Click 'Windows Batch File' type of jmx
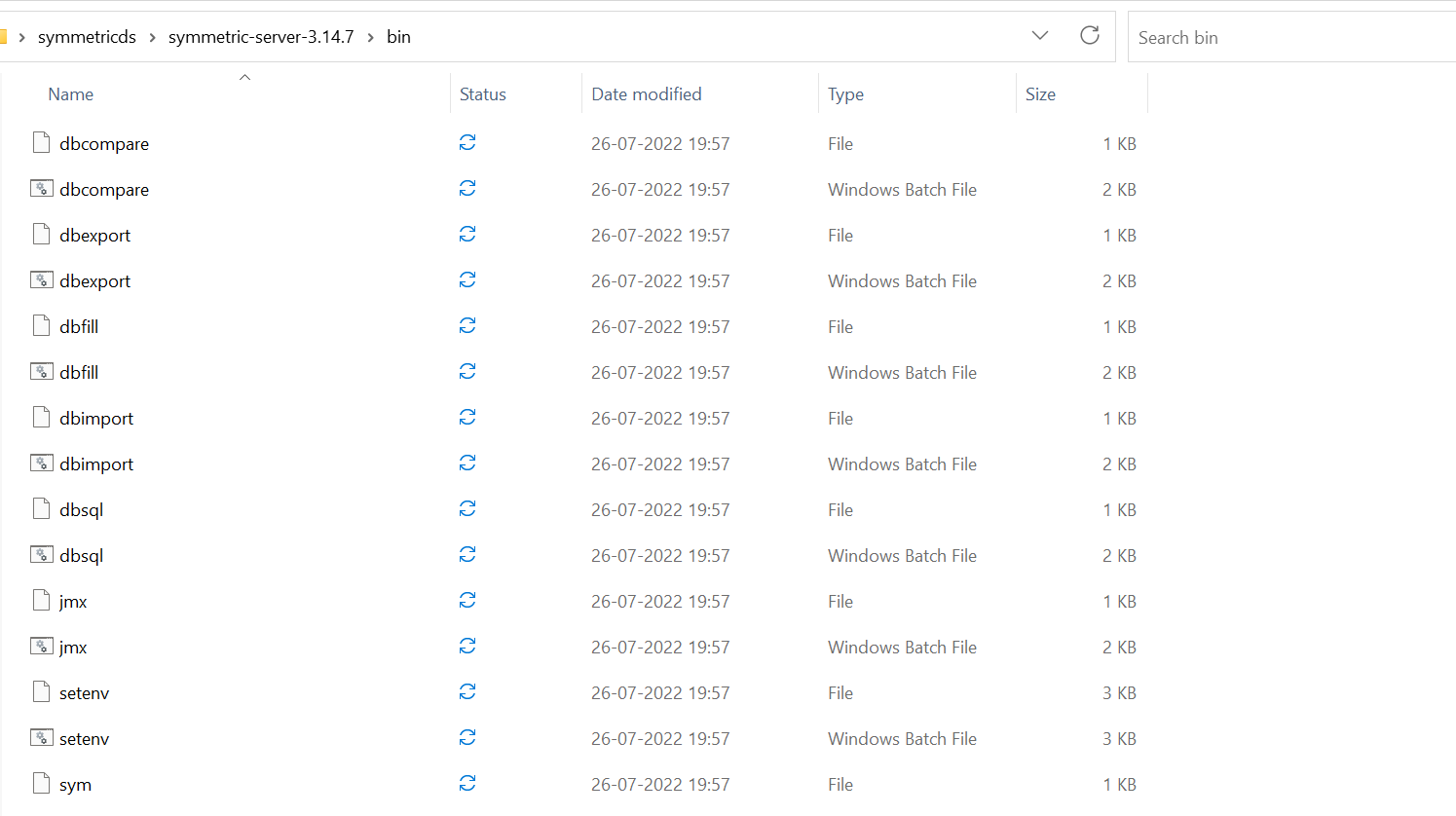 pyautogui.click(x=902, y=648)
